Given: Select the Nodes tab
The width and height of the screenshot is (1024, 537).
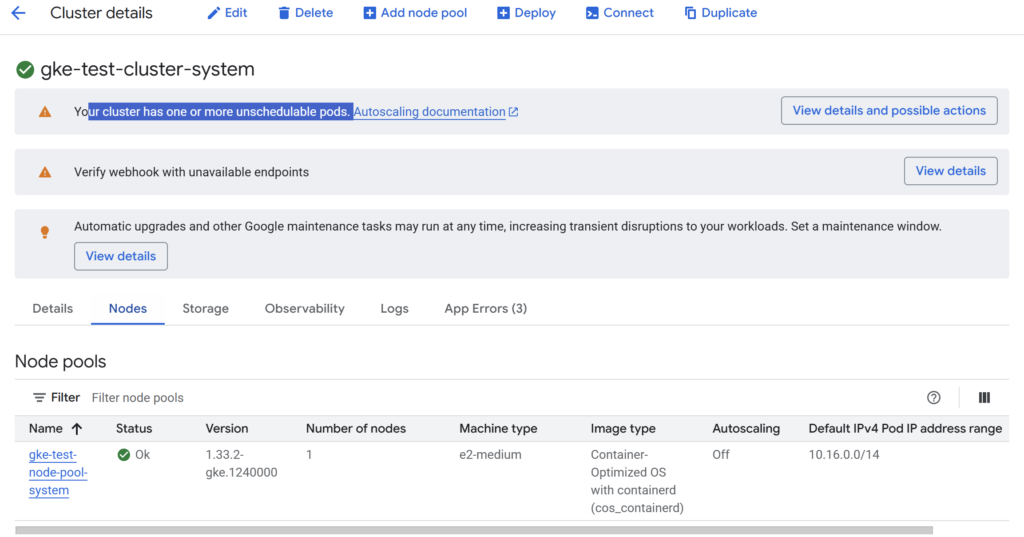Looking at the screenshot, I should (x=128, y=308).
